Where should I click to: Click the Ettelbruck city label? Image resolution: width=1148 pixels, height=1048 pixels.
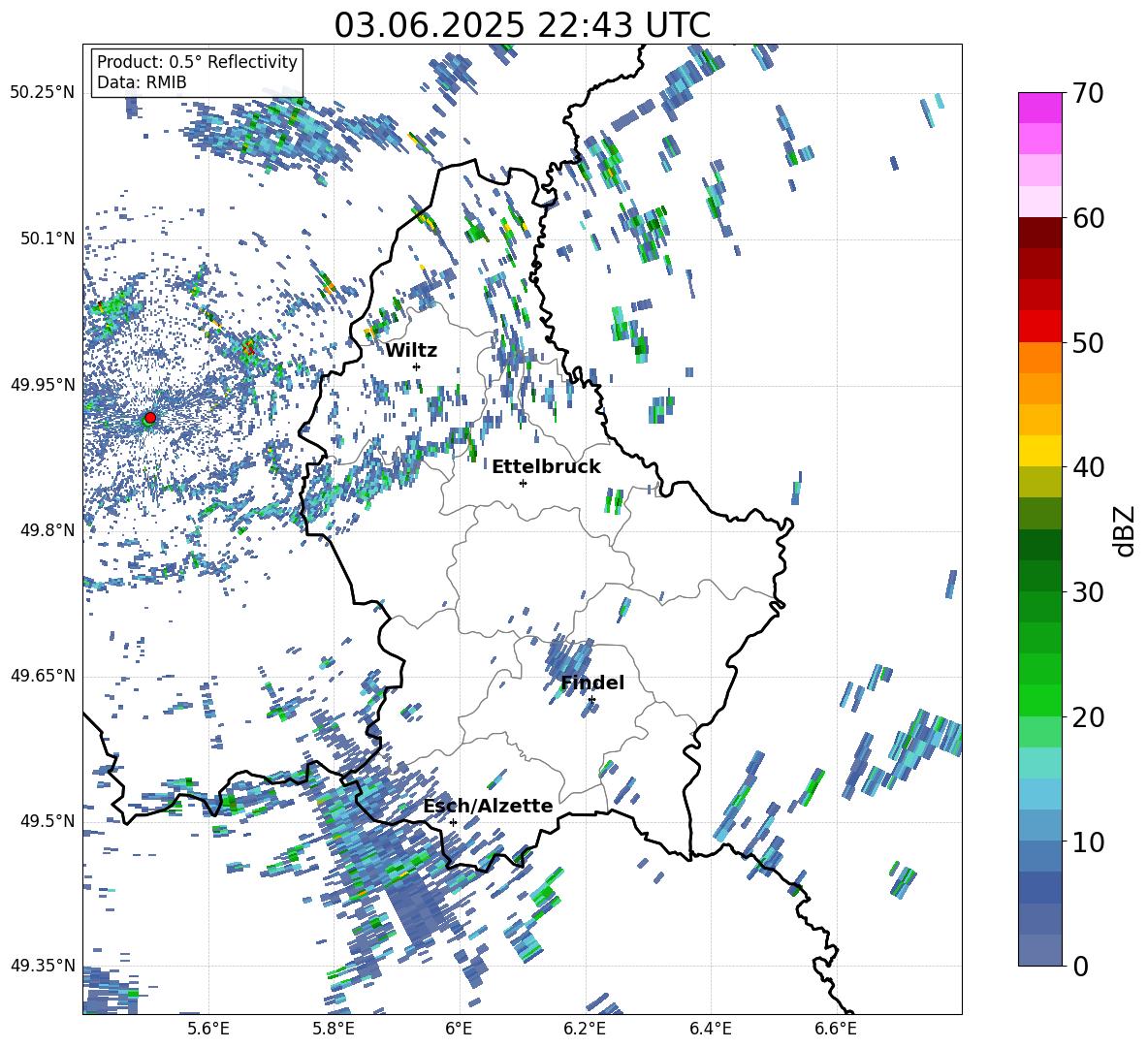[x=546, y=467]
